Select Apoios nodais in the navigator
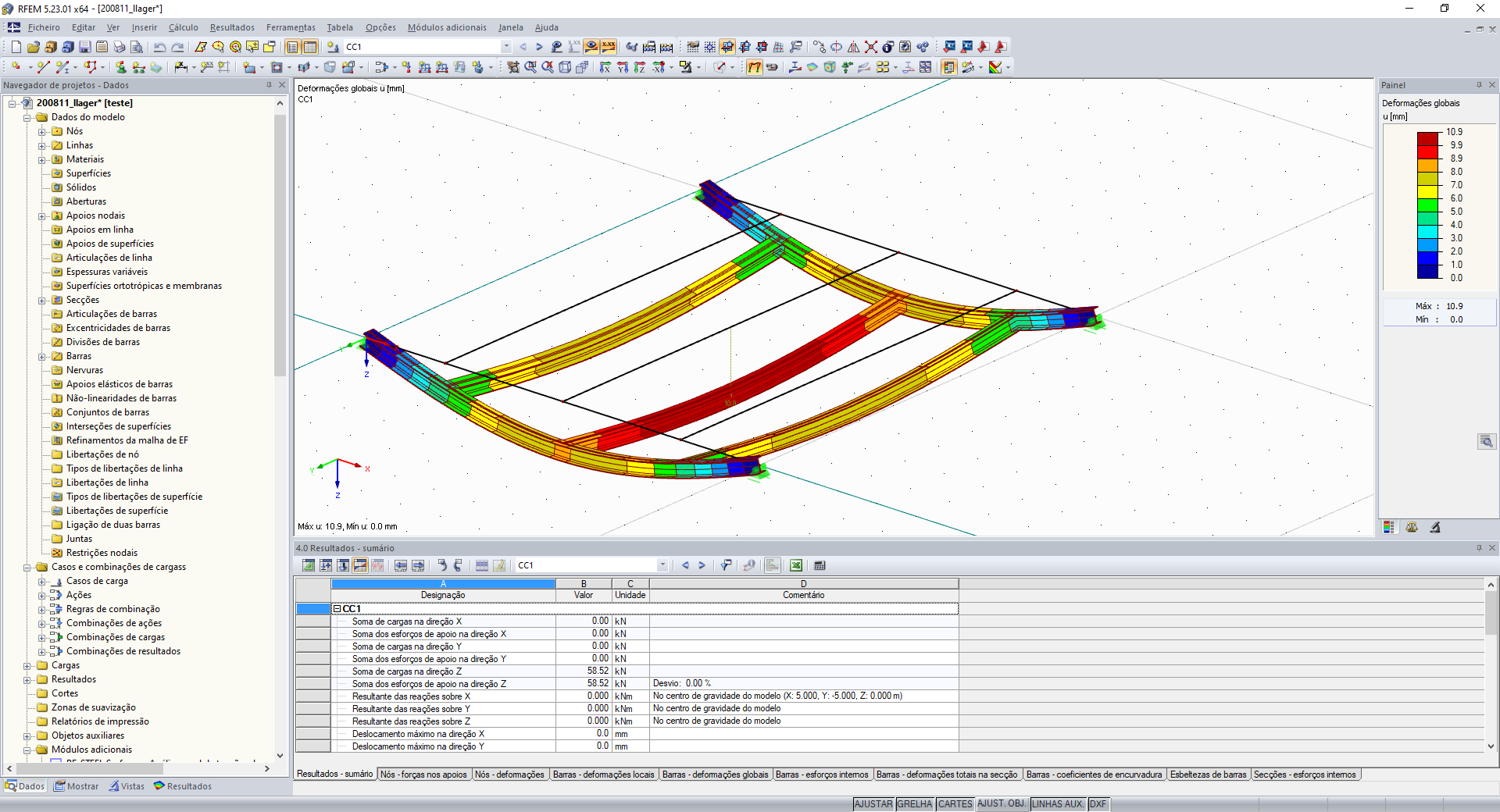 95,215
